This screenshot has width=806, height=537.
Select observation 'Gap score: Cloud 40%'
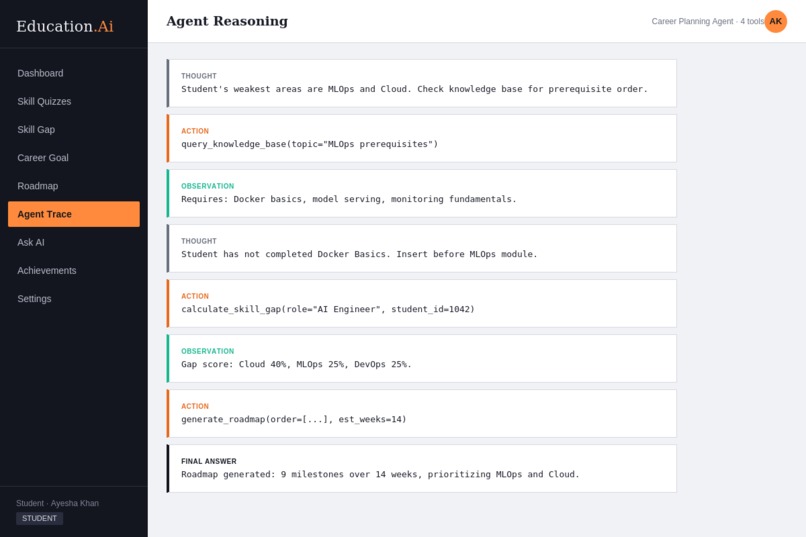pos(422,358)
